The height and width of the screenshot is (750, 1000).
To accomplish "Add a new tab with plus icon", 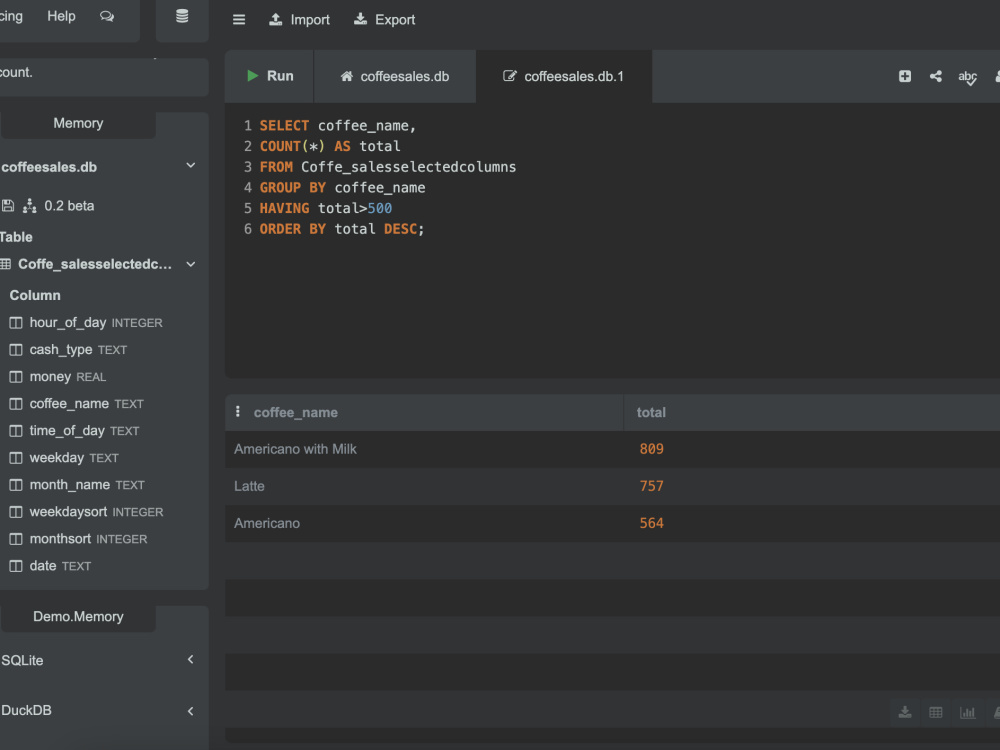I will click(x=904, y=77).
